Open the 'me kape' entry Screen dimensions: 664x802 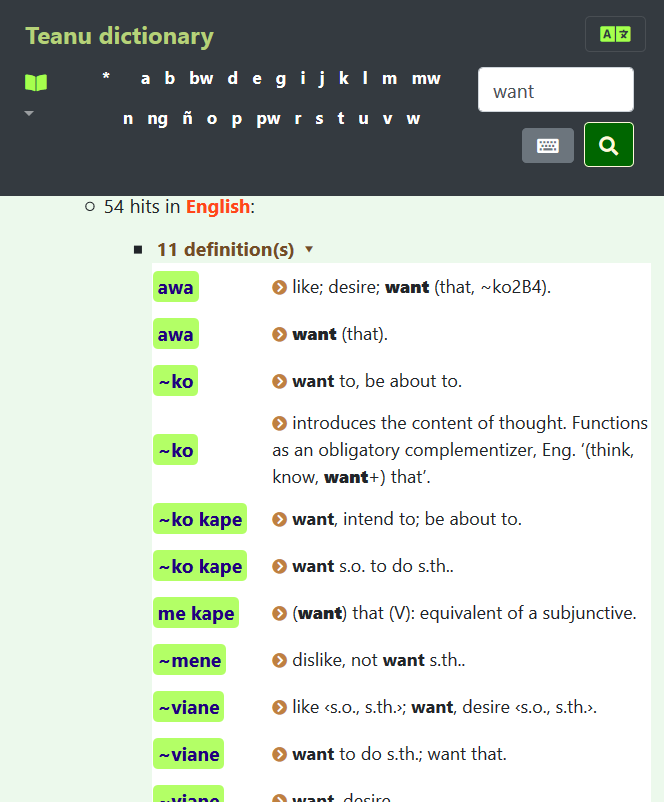pyautogui.click(x=196, y=613)
